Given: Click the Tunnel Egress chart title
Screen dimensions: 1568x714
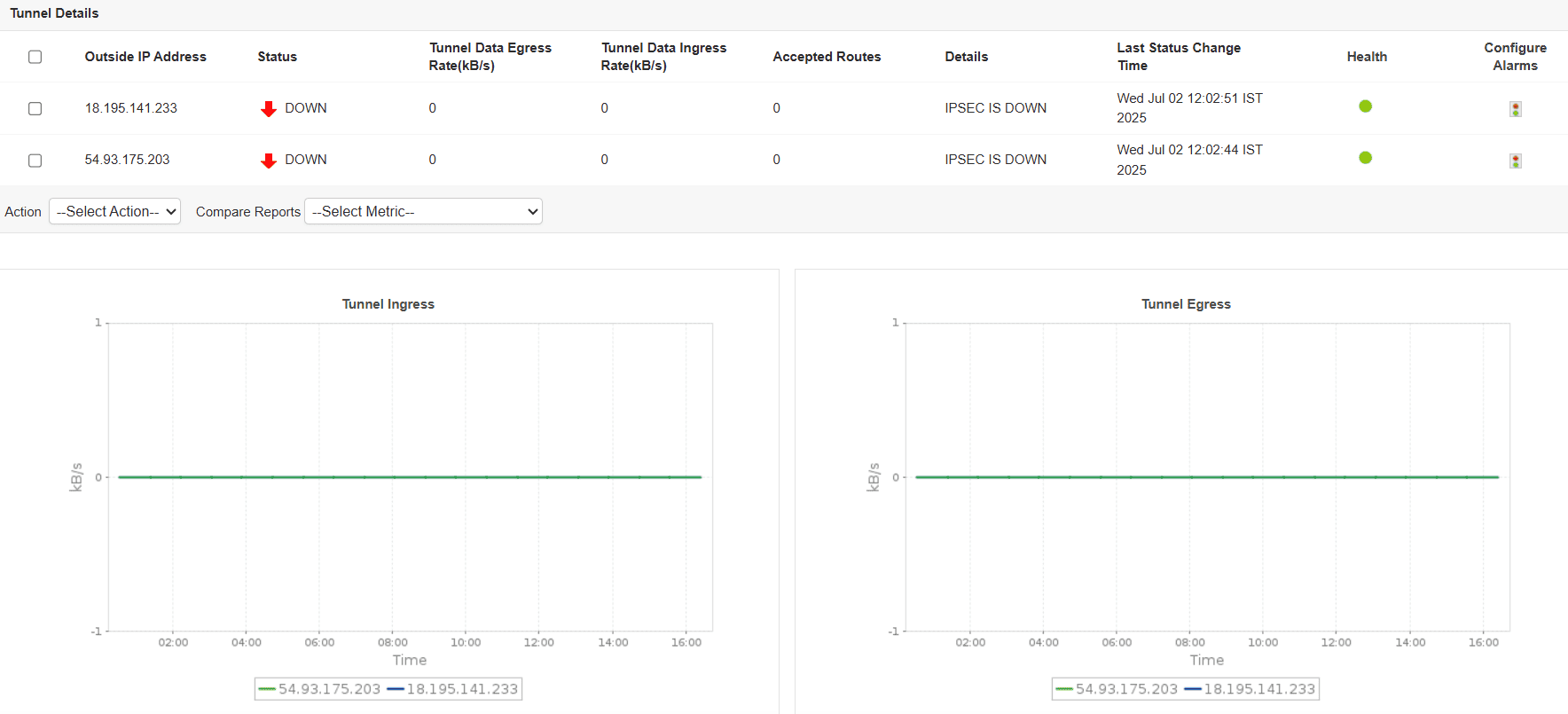Looking at the screenshot, I should [x=1186, y=304].
